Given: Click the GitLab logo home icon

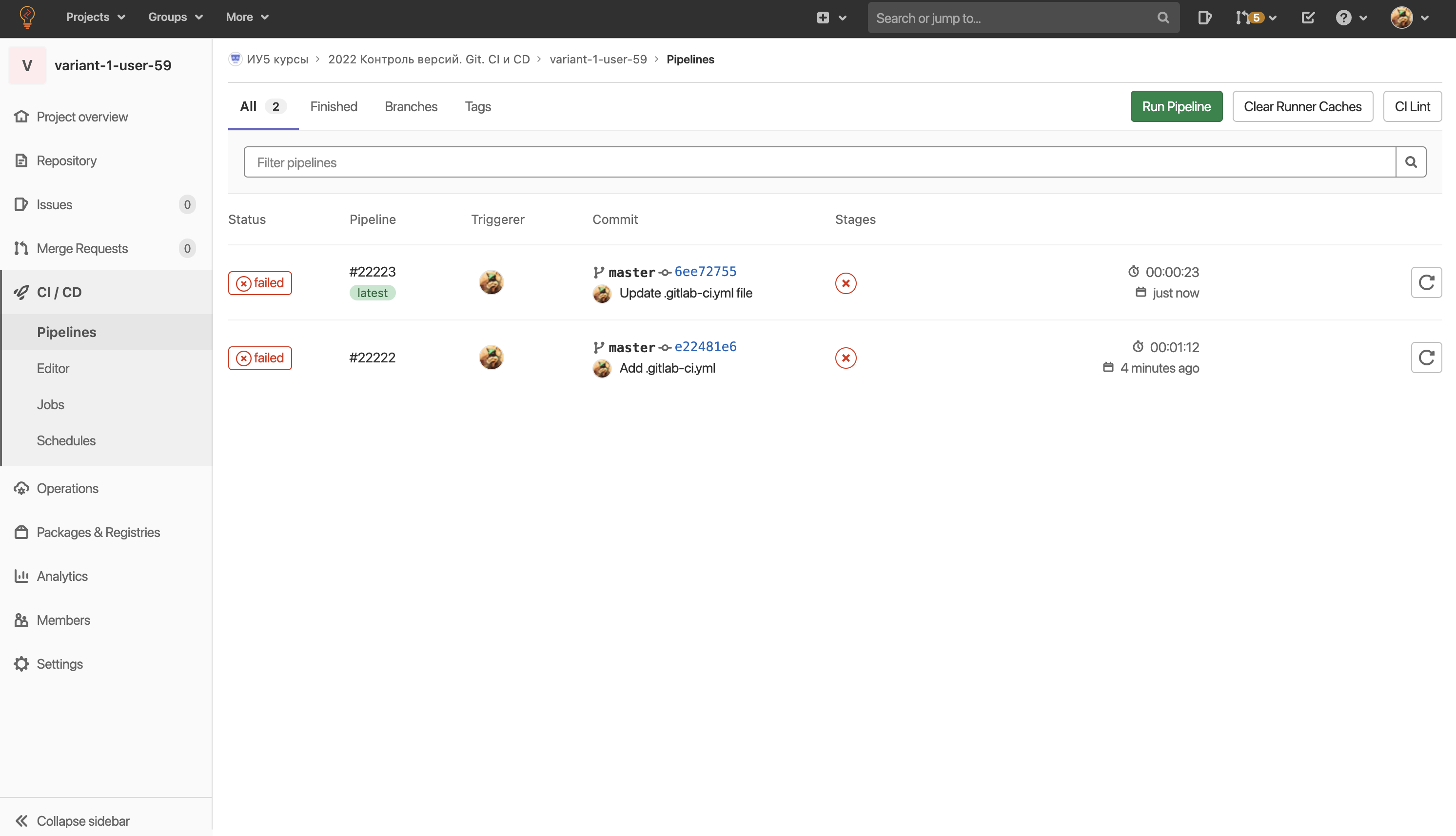Looking at the screenshot, I should (27, 17).
